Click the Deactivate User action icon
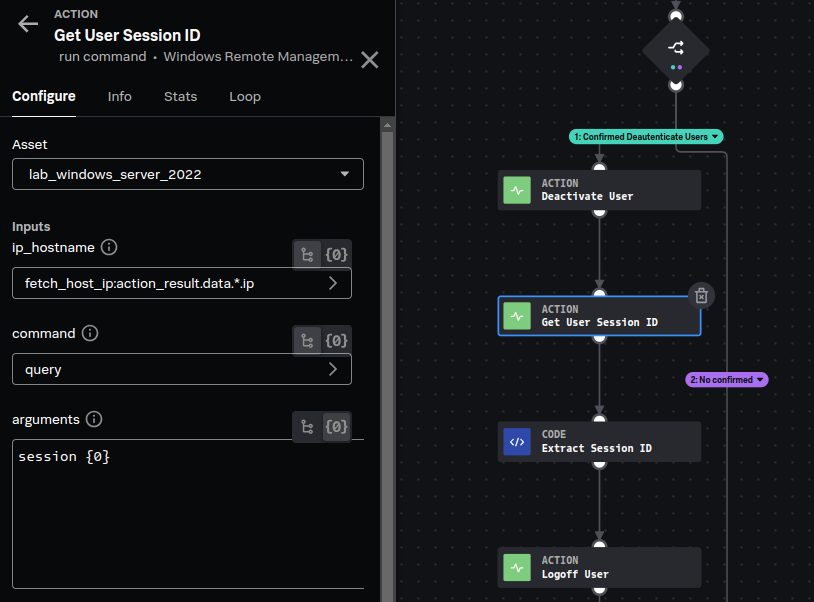 pos(517,190)
